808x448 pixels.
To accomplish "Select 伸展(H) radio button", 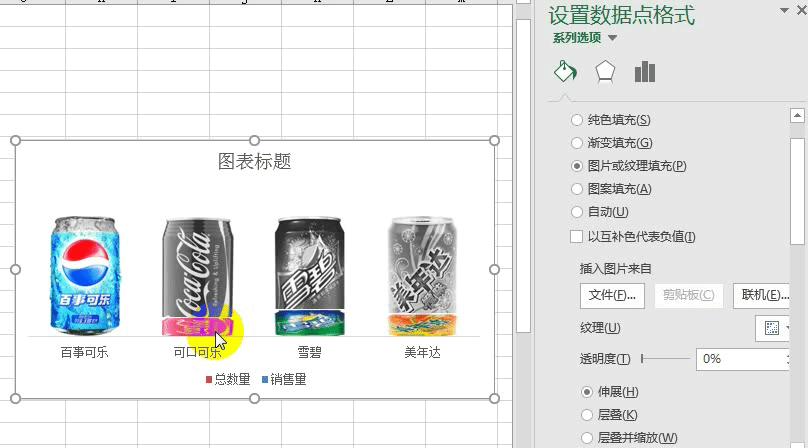I will pos(586,392).
